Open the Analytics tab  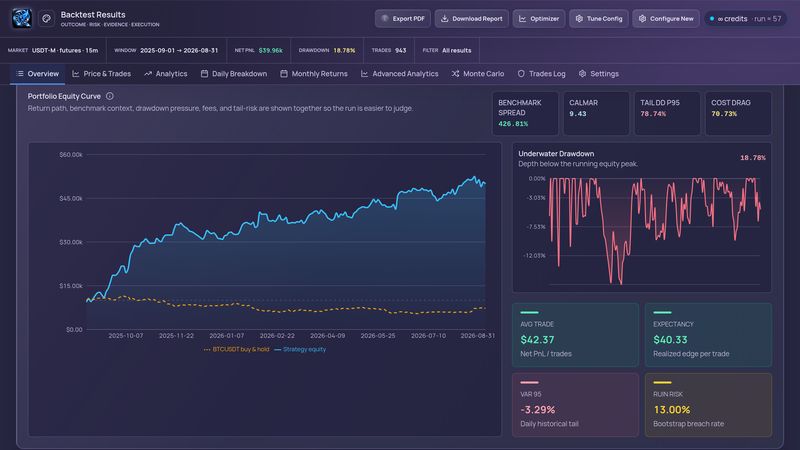[166, 74]
